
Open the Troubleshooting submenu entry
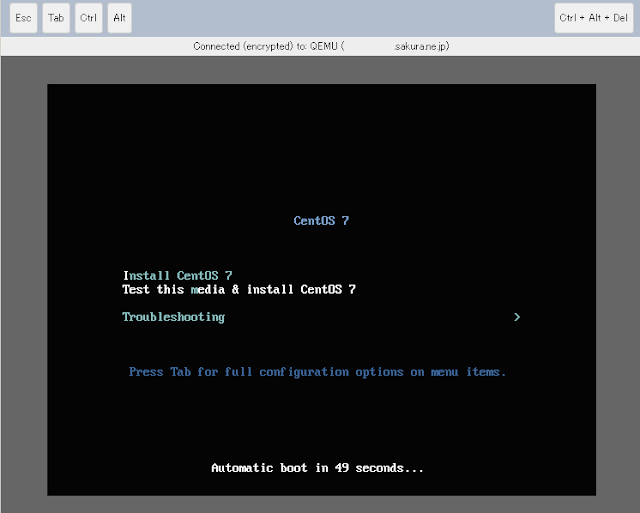pyautogui.click(x=173, y=317)
